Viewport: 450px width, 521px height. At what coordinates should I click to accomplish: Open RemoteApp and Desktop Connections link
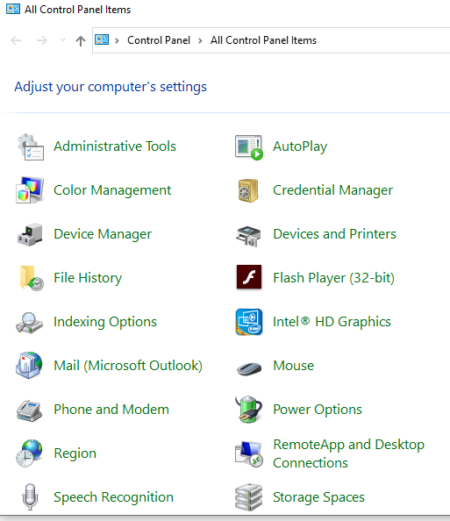tap(349, 454)
